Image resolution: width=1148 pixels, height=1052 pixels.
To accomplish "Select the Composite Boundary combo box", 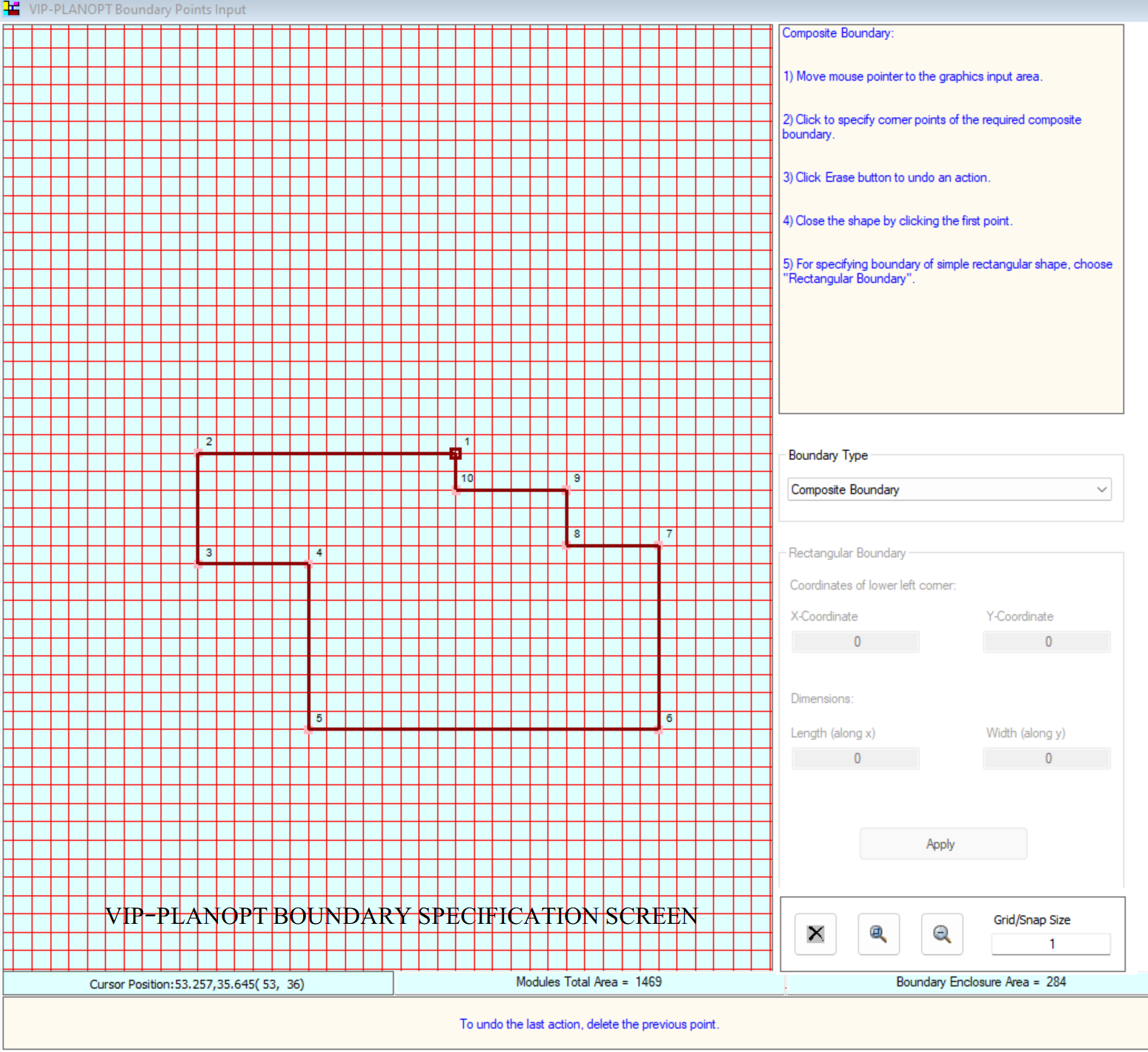I will 949,490.
